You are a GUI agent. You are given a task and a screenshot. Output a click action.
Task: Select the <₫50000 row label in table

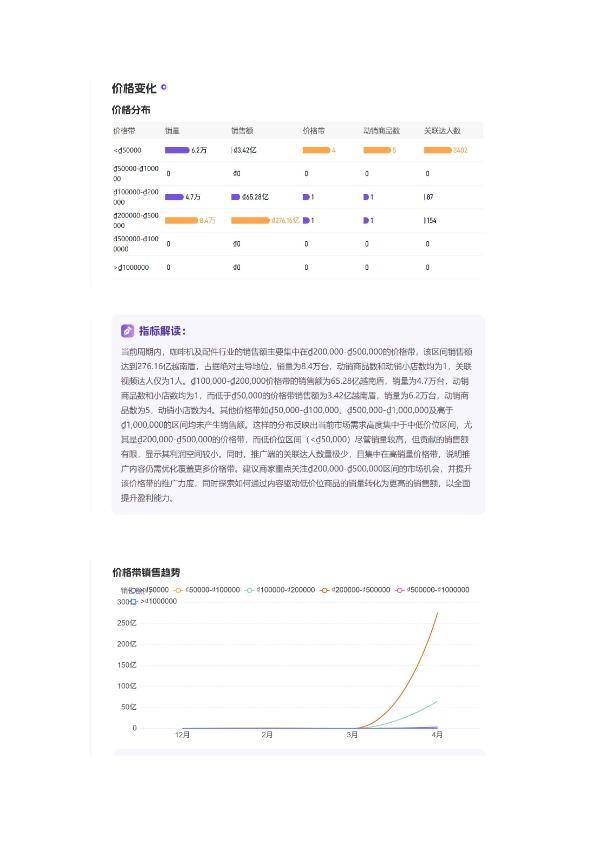[x=127, y=150]
